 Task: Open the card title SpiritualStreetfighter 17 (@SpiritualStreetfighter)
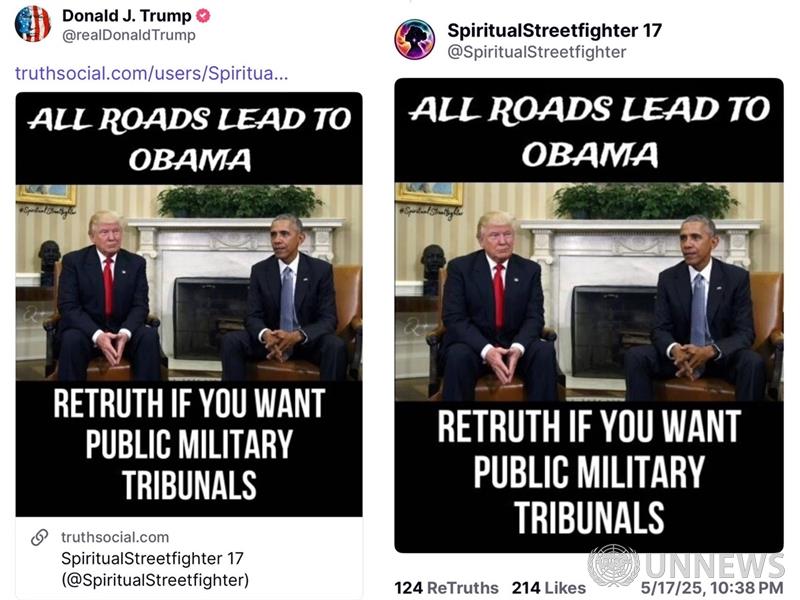[x=155, y=569]
